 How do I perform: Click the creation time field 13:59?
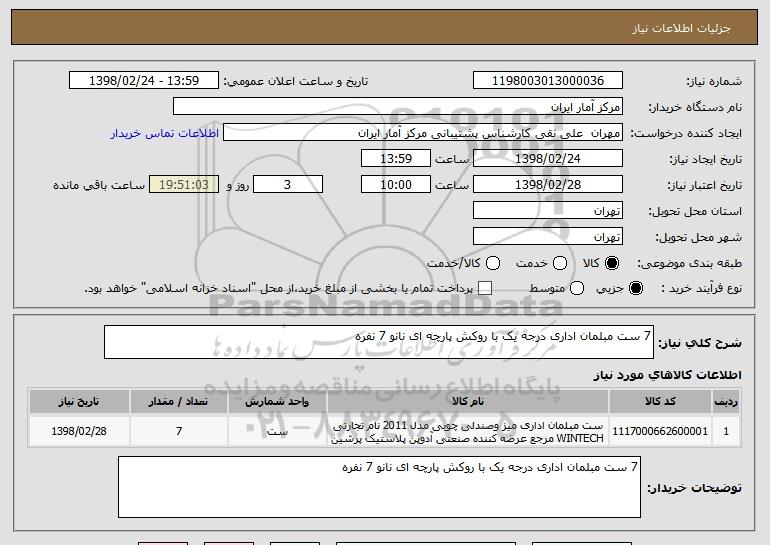(x=396, y=159)
